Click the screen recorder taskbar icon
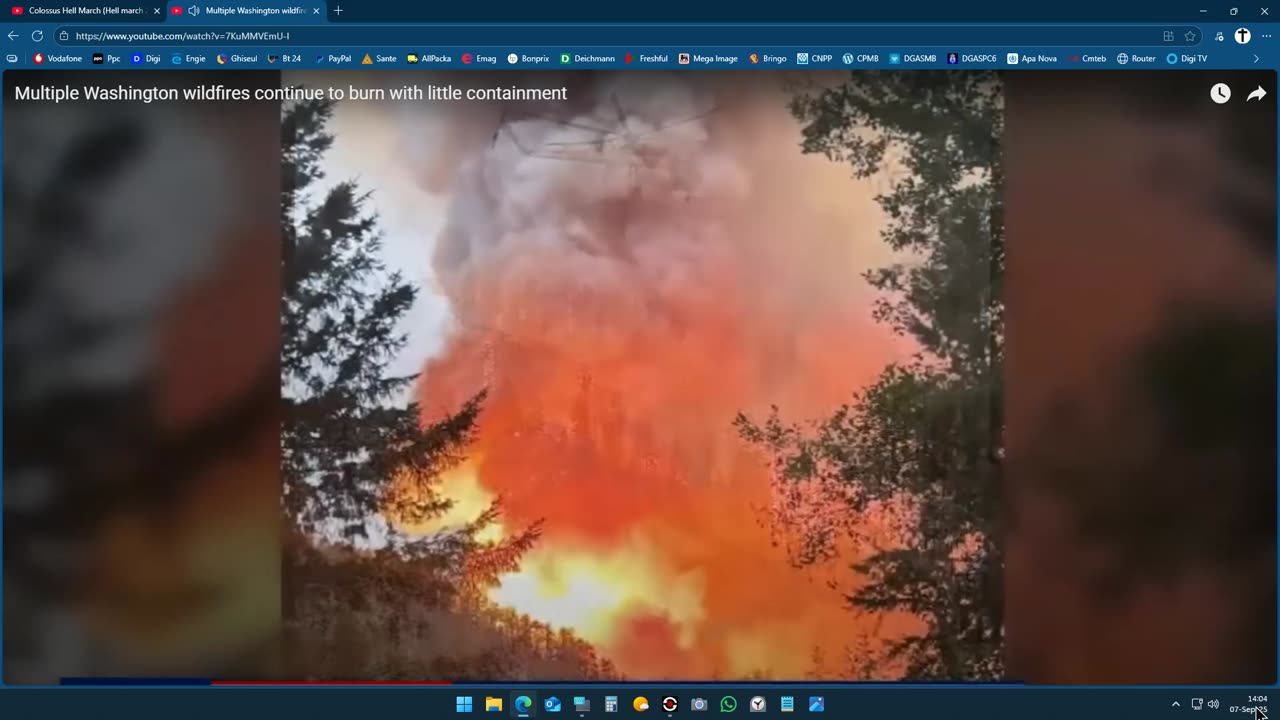The image size is (1280, 720). coord(670,704)
